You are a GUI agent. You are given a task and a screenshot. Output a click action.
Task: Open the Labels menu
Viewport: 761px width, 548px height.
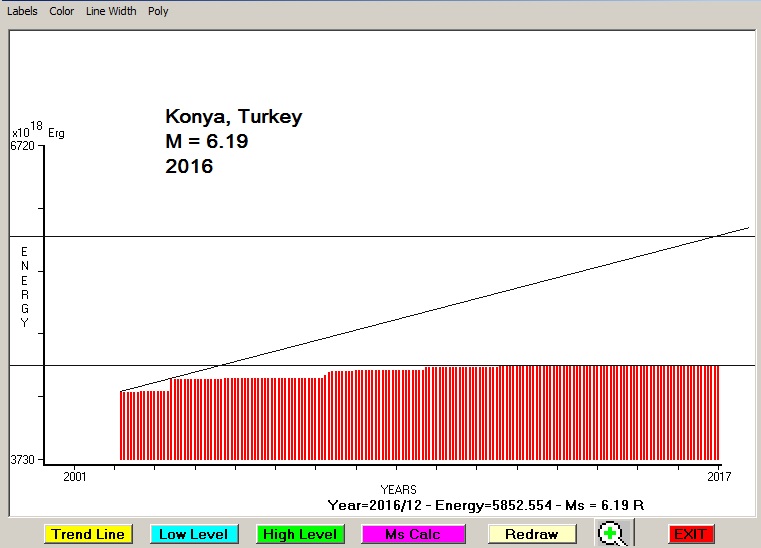(x=22, y=11)
